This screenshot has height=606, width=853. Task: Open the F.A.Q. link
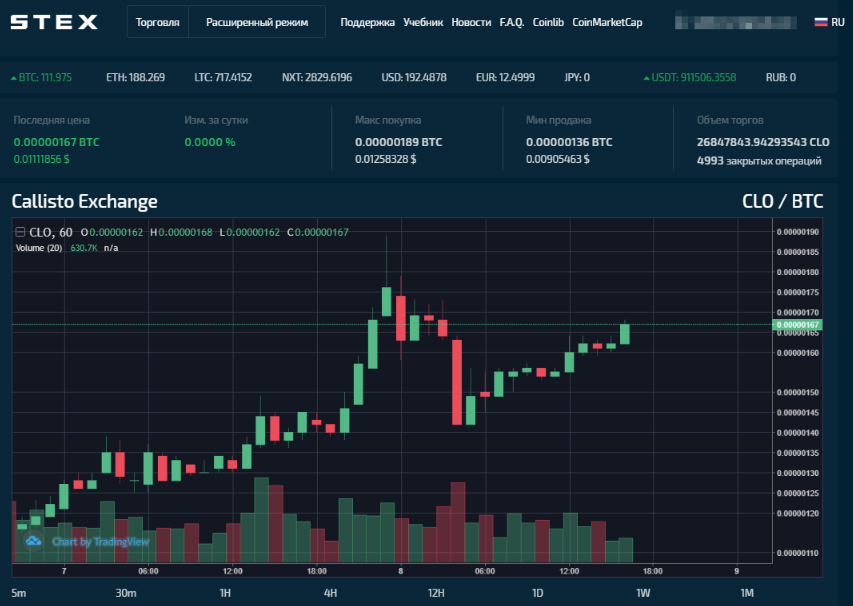511,22
